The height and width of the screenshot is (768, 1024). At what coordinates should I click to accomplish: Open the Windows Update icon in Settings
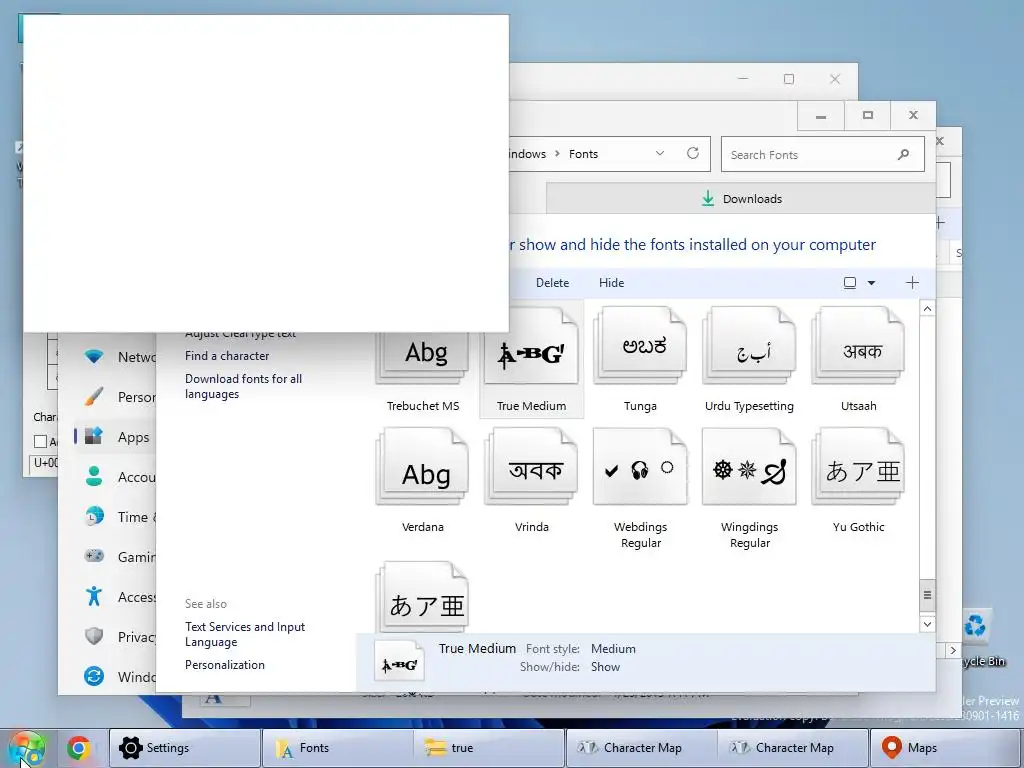pos(94,676)
